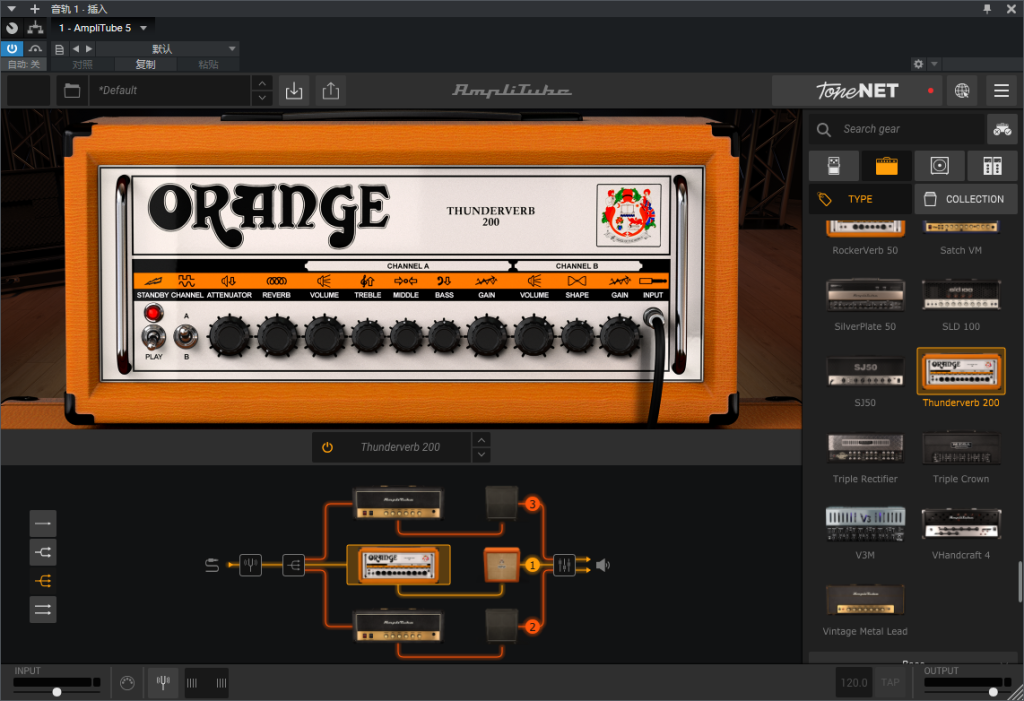Image resolution: width=1024 pixels, height=701 pixels.
Task: Click the TAP tempo button
Action: pyautogui.click(x=889, y=683)
